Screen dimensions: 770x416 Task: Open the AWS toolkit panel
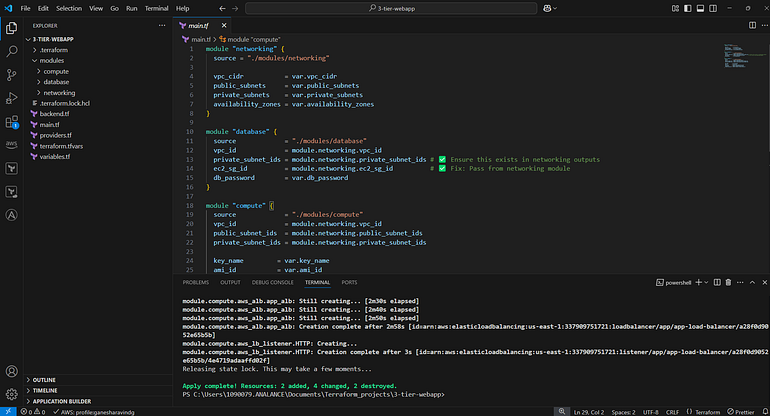tap(12, 144)
